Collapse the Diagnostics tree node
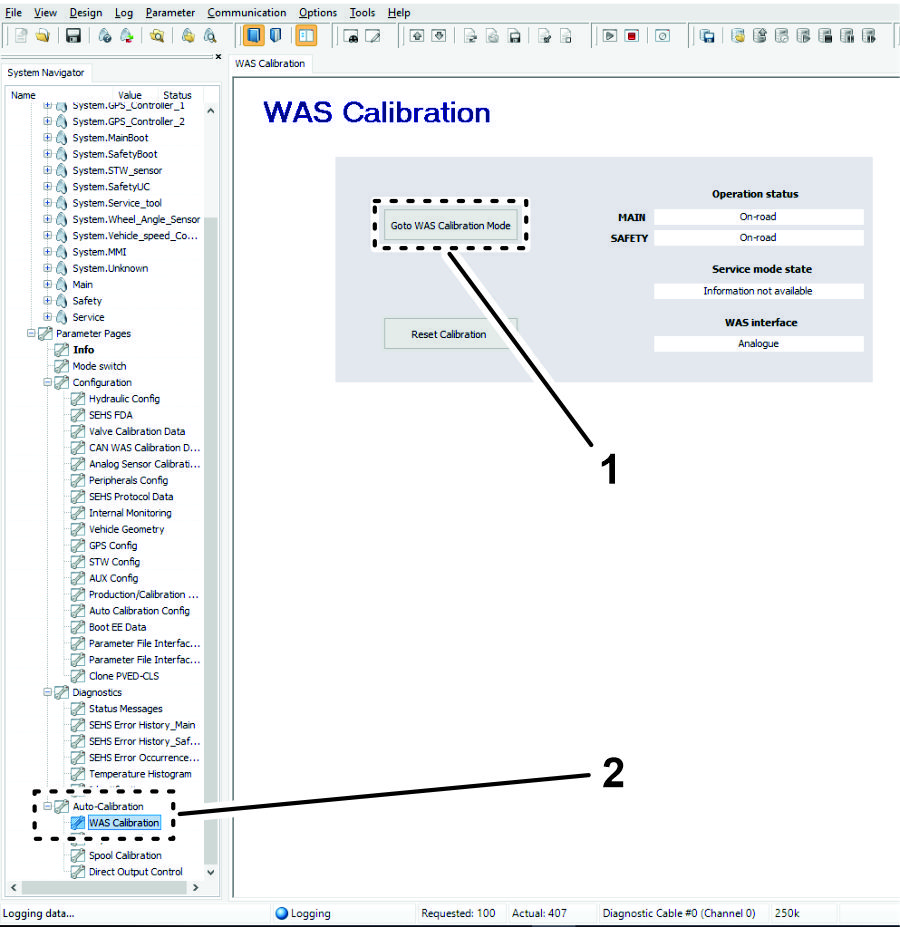 click(47, 692)
